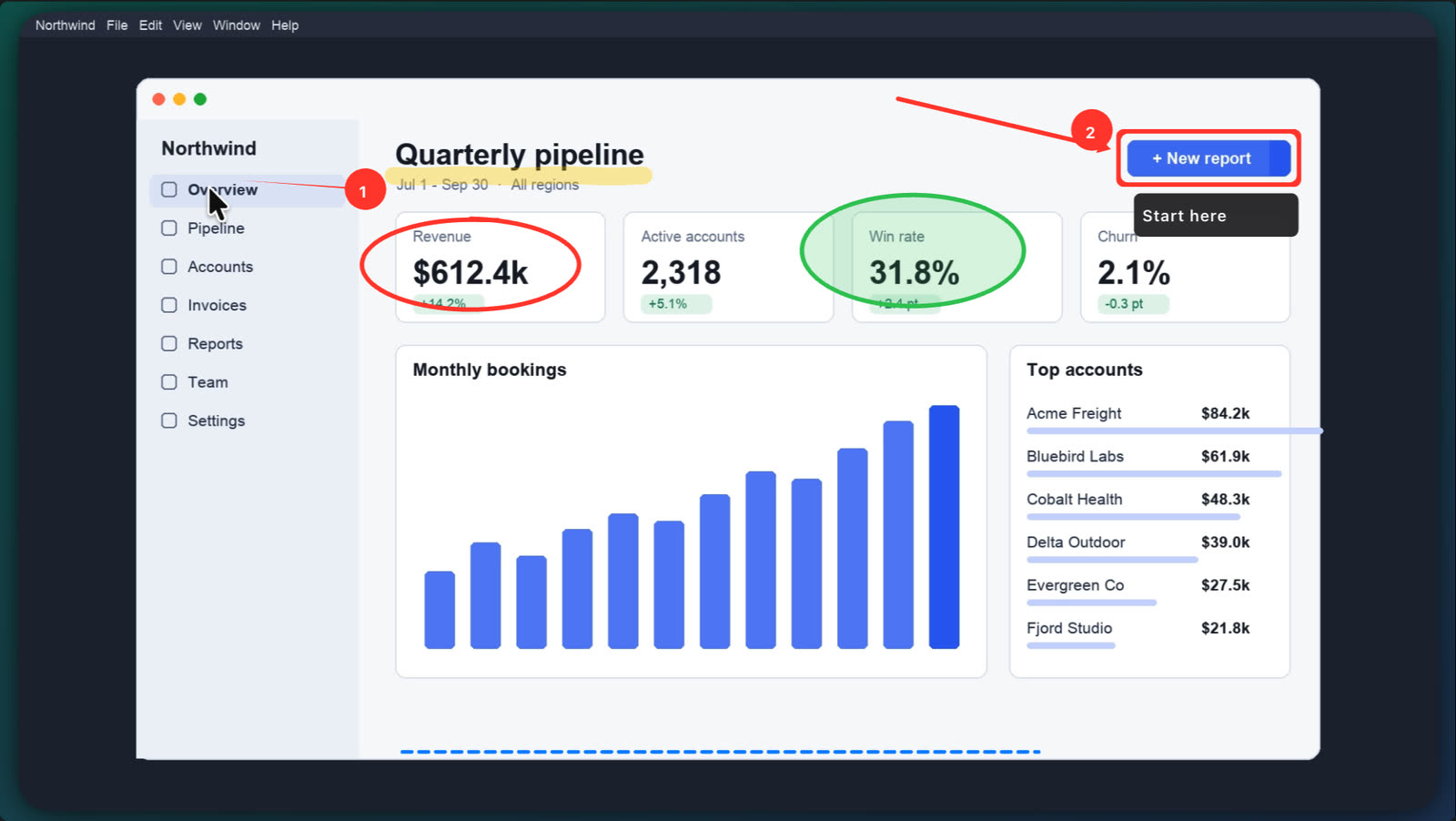Open the File menu
1456x821 pixels.
click(116, 25)
